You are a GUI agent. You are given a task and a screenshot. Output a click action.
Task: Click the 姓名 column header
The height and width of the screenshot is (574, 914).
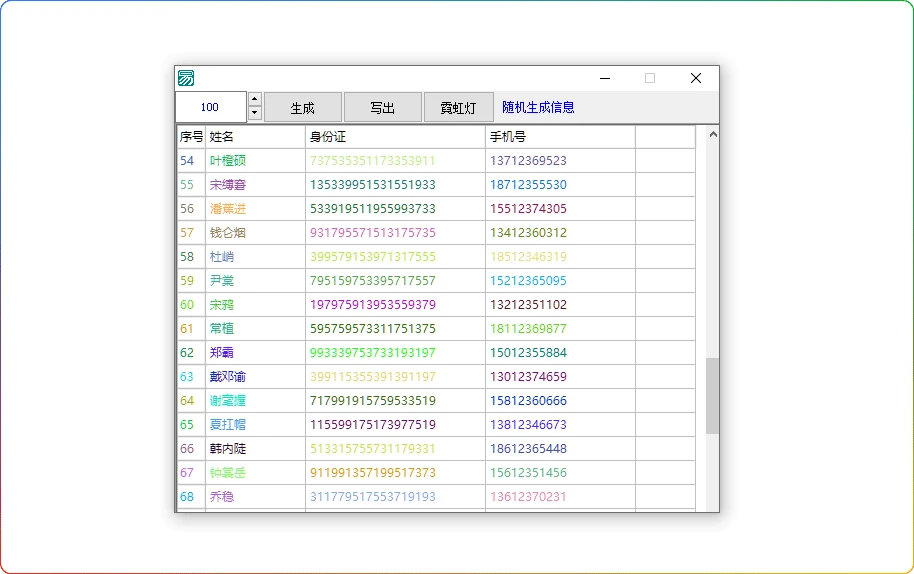255,137
